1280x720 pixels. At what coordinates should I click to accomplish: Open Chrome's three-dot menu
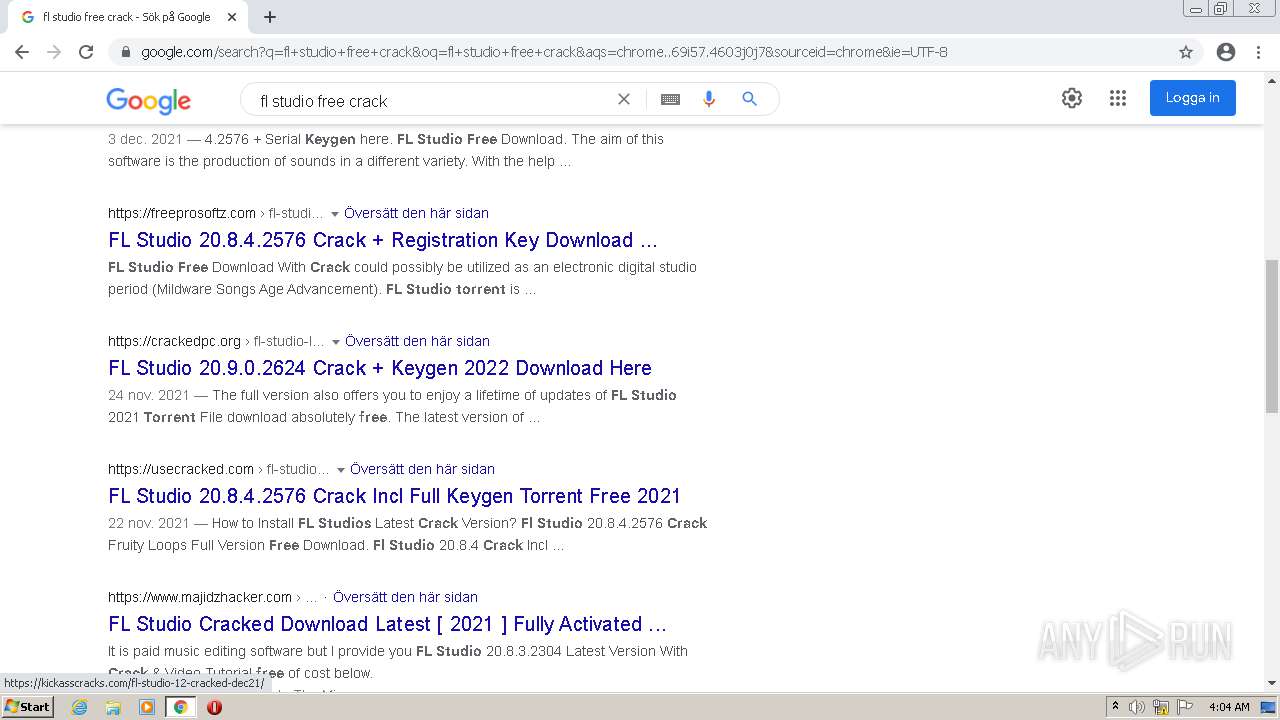click(1259, 52)
